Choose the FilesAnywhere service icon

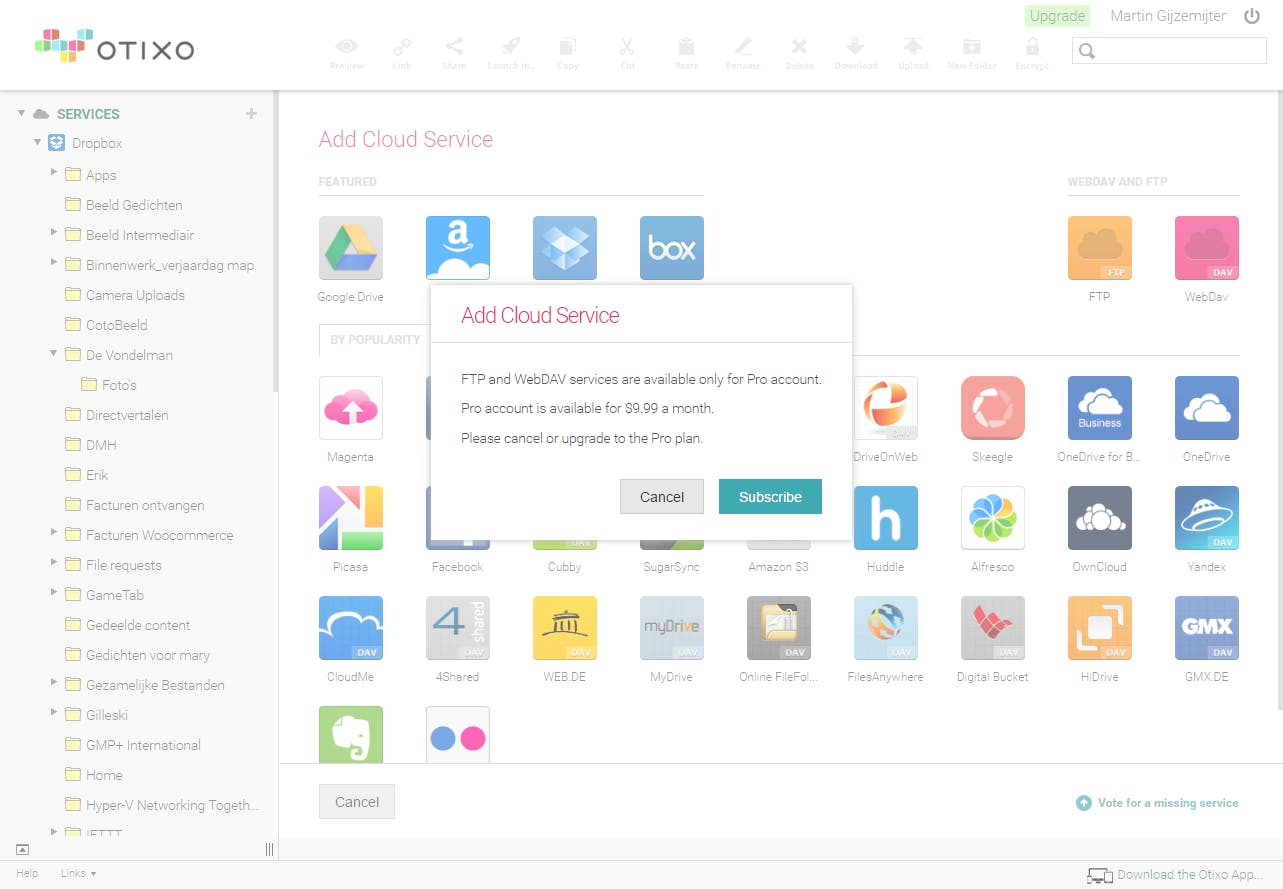point(886,628)
